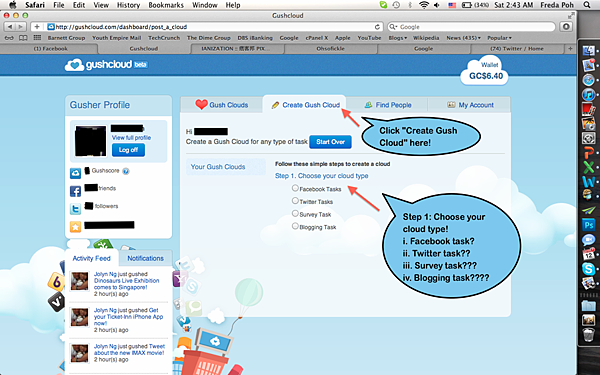Image resolution: width=600 pixels, height=375 pixels.
Task: Open Skype from the Dock
Action: click(588, 269)
